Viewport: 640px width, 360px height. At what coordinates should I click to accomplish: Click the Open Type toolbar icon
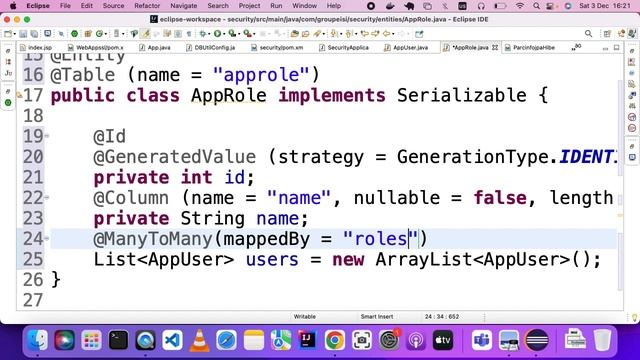point(294,34)
